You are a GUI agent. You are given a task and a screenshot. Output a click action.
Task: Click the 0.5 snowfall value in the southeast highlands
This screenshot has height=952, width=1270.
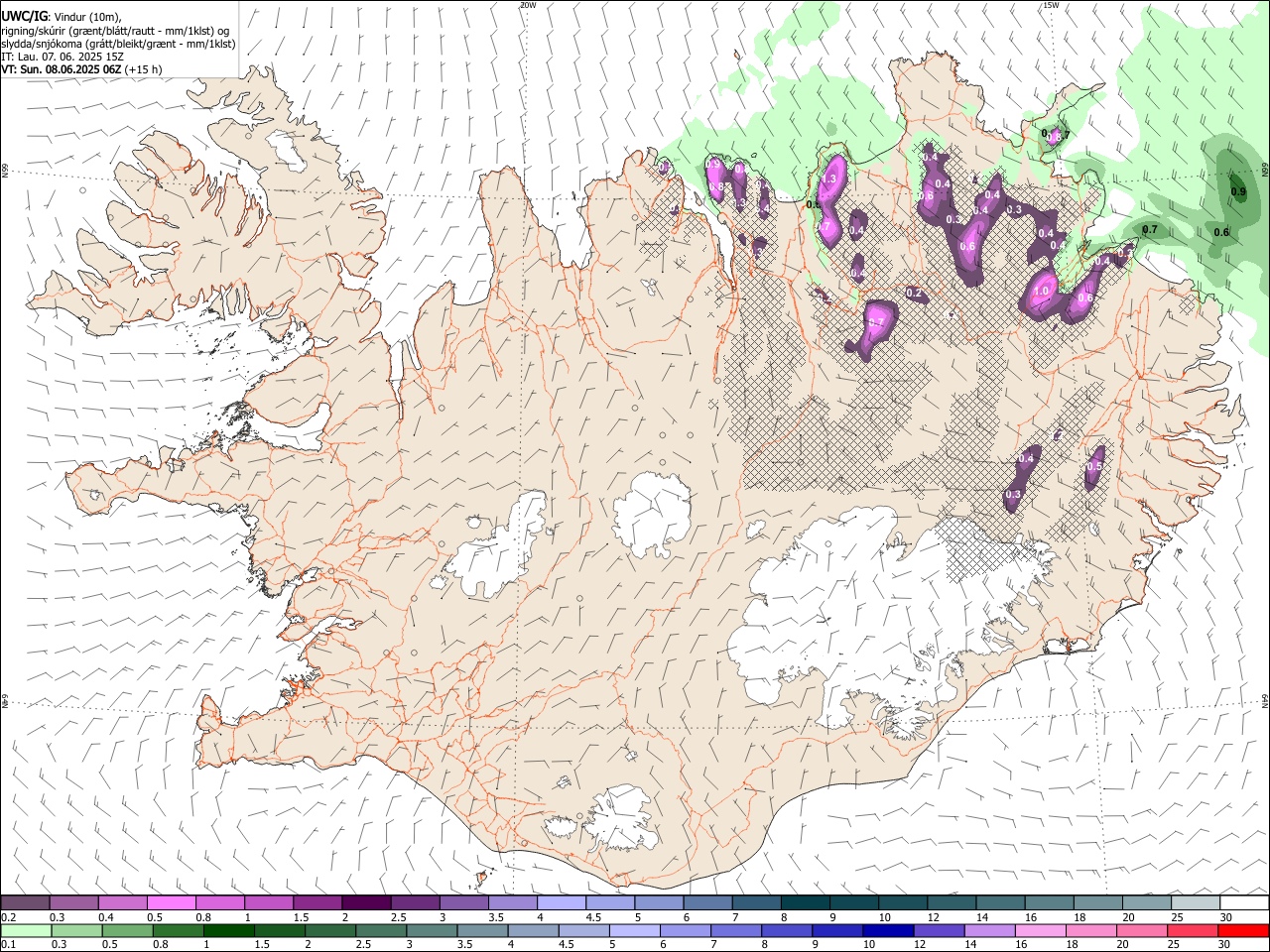point(1095,466)
